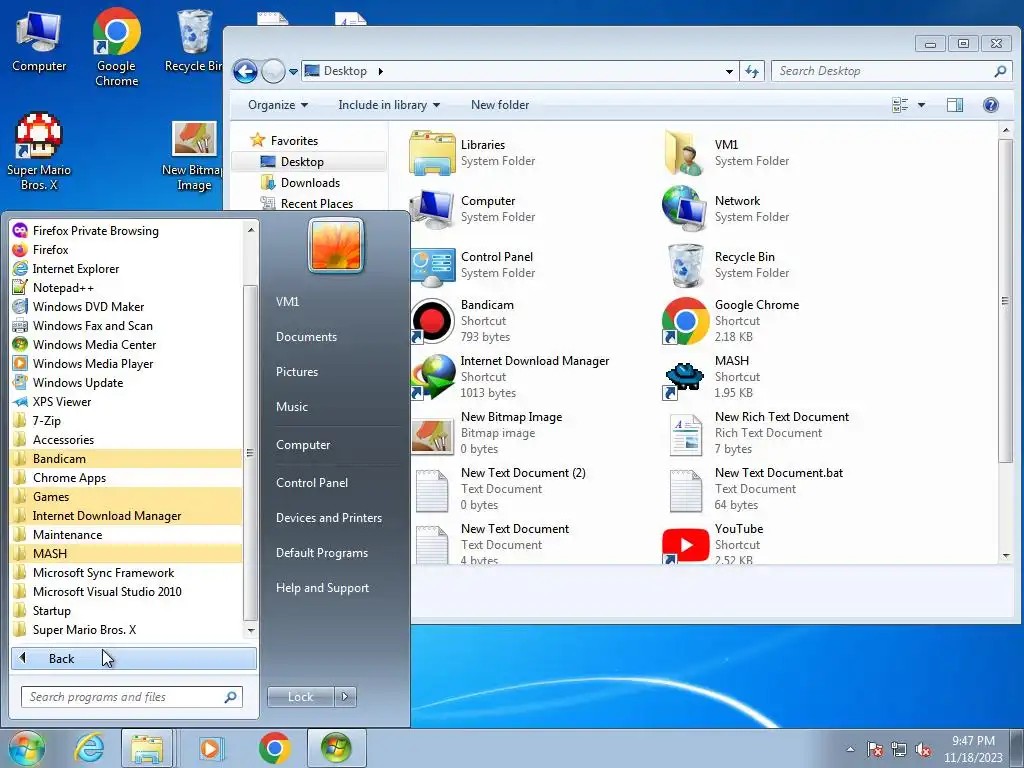Expand the Chrome Apps folder
Screen dimensions: 1024x768
pos(126,477)
